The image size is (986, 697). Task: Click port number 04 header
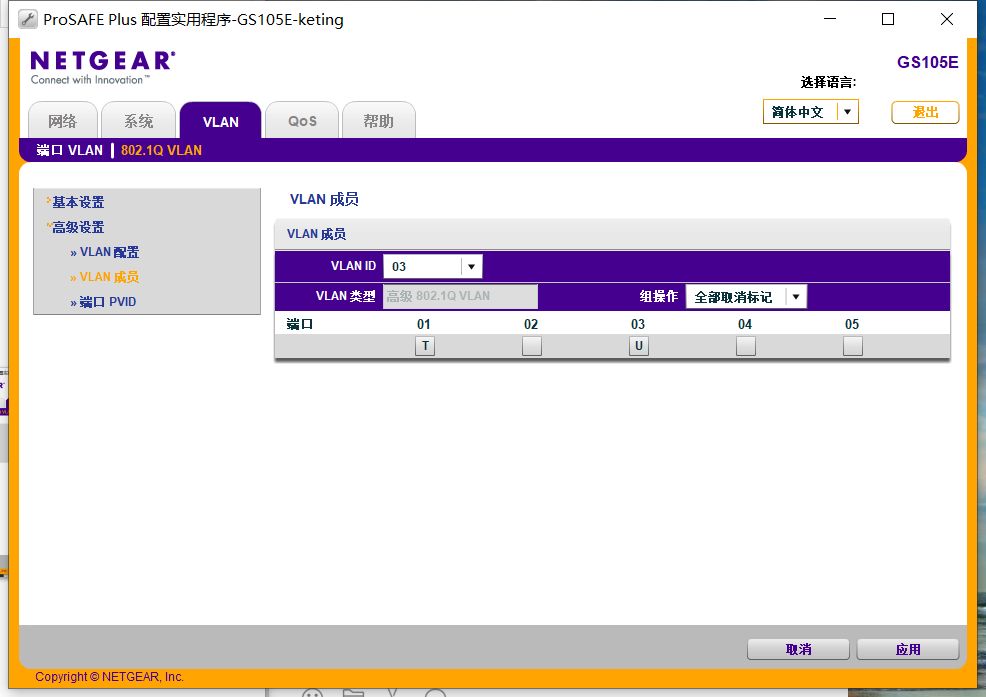click(745, 324)
